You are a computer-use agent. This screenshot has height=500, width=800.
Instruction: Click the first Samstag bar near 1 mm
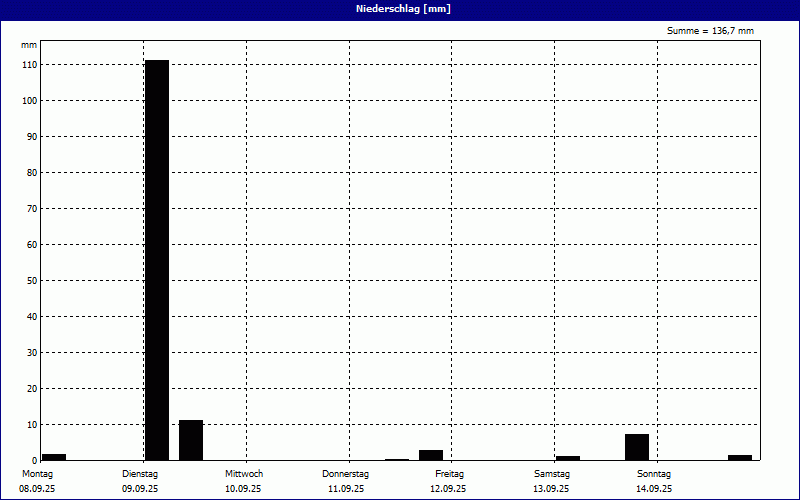point(568,458)
